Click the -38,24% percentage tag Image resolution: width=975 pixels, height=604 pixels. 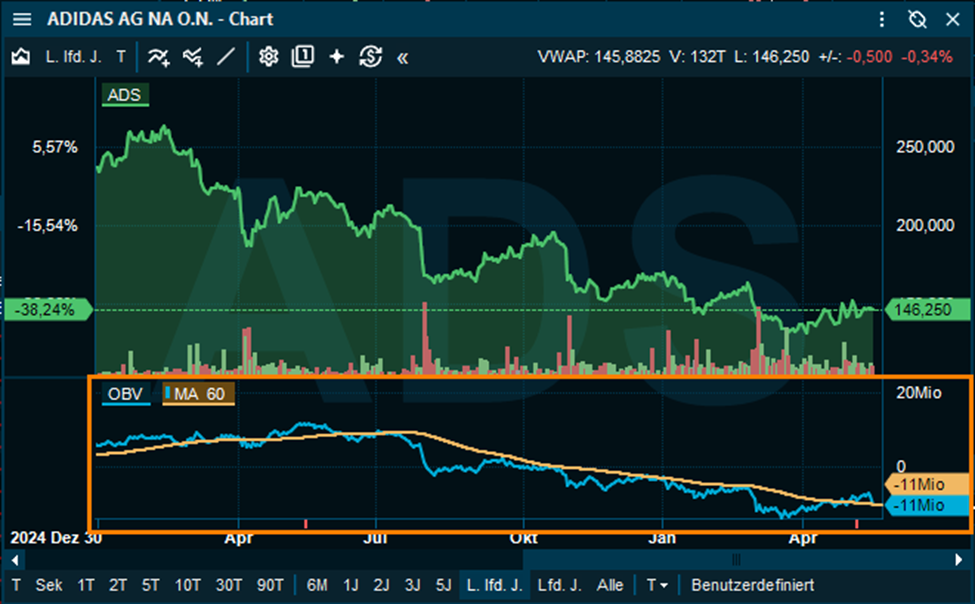(47, 310)
